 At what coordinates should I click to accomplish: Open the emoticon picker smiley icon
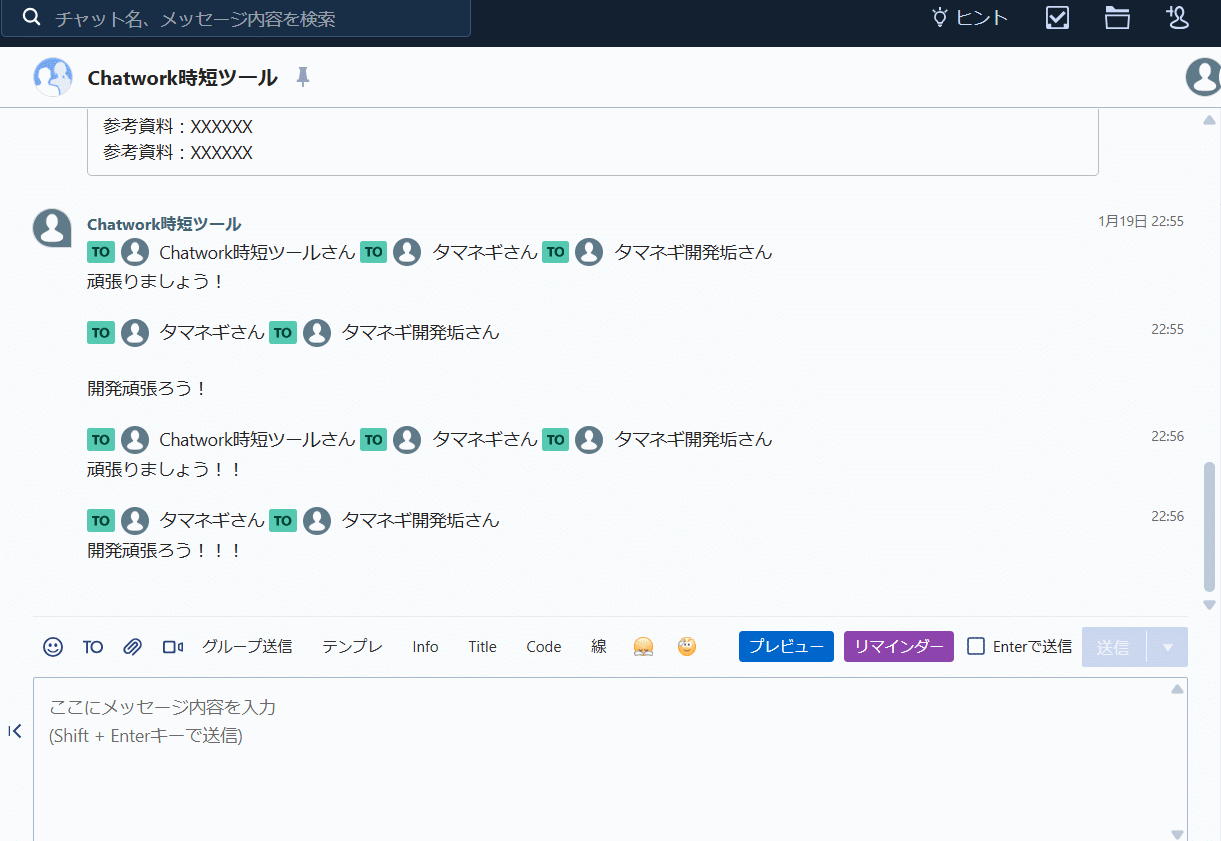(53, 647)
